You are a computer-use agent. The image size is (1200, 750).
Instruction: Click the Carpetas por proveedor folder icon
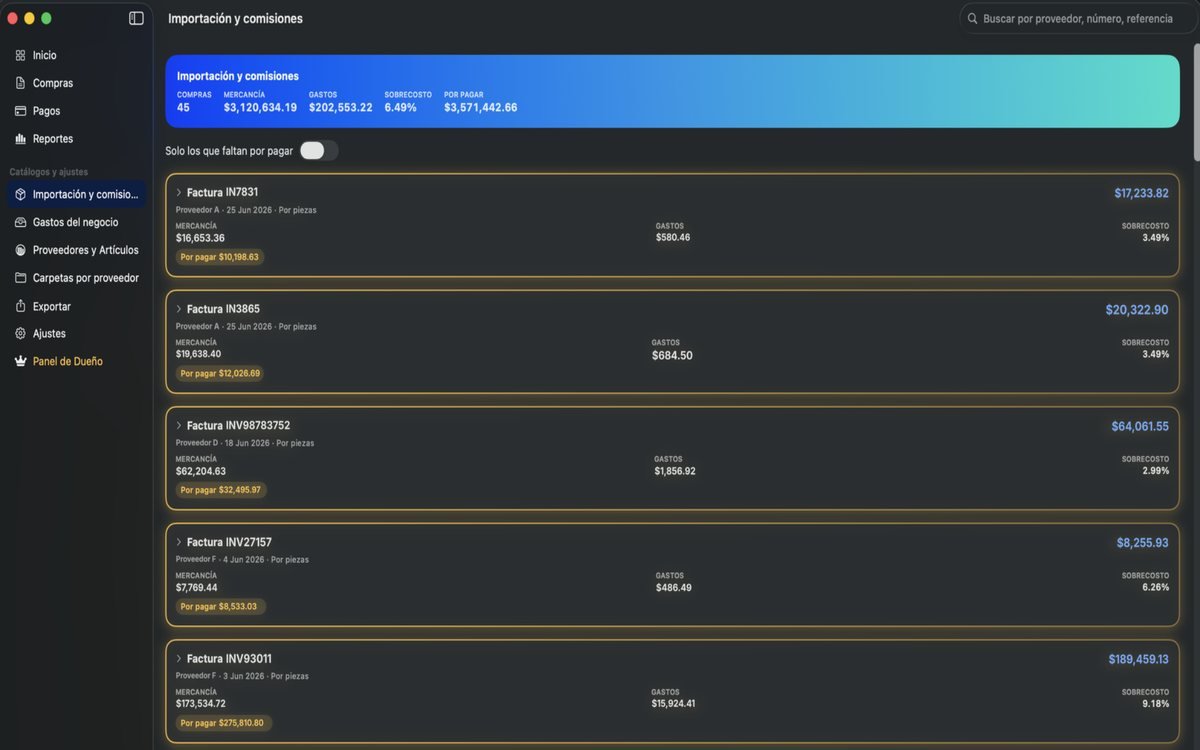coord(20,278)
